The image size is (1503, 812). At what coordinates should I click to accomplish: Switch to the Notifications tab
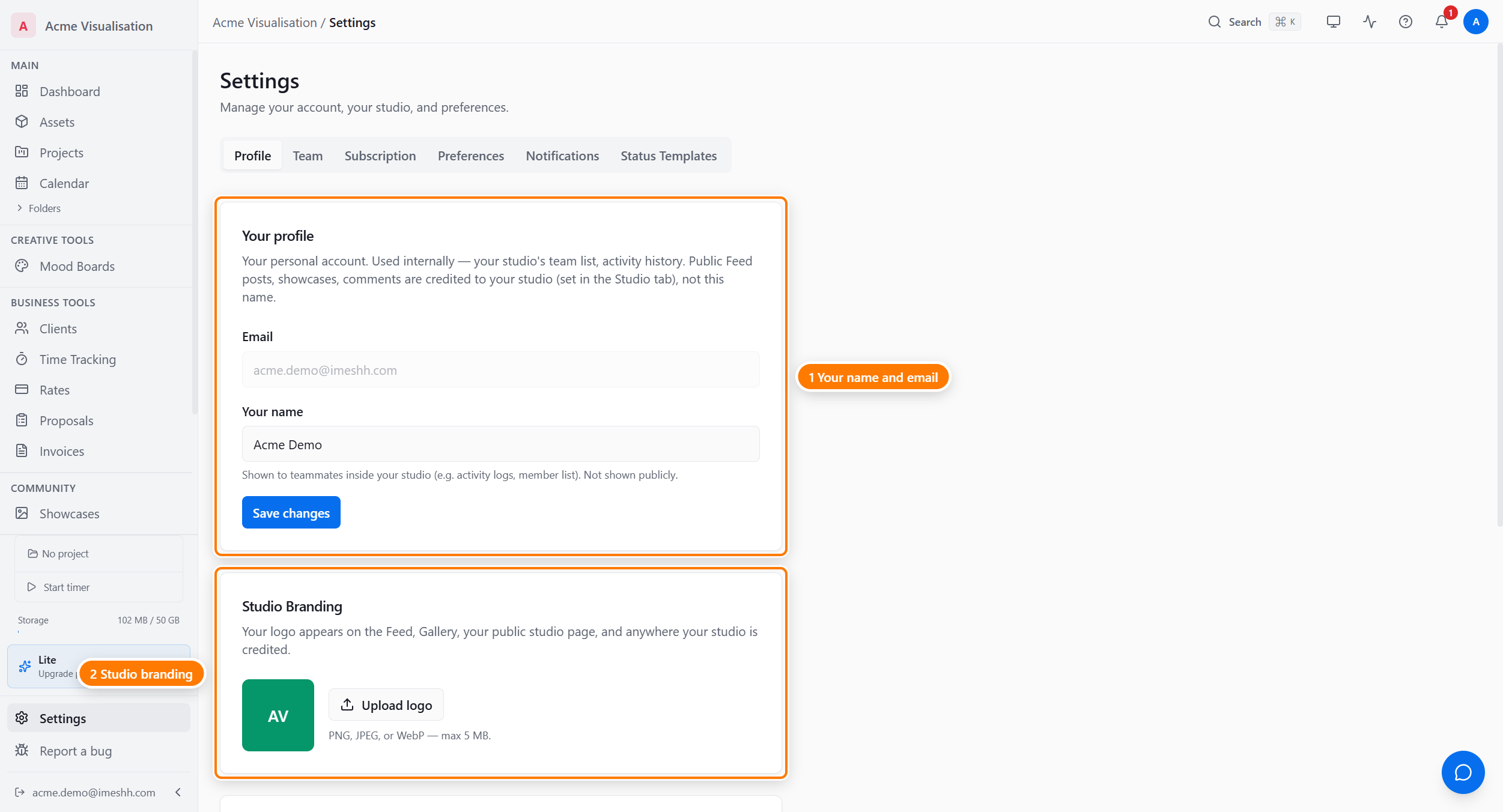tap(562, 156)
